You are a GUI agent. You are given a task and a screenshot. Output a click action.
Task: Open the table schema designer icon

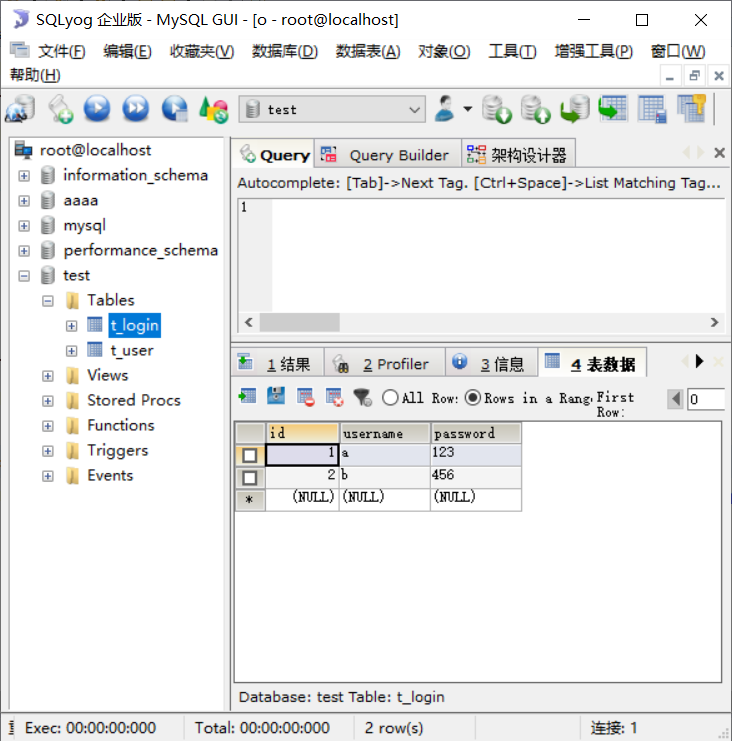[652, 109]
